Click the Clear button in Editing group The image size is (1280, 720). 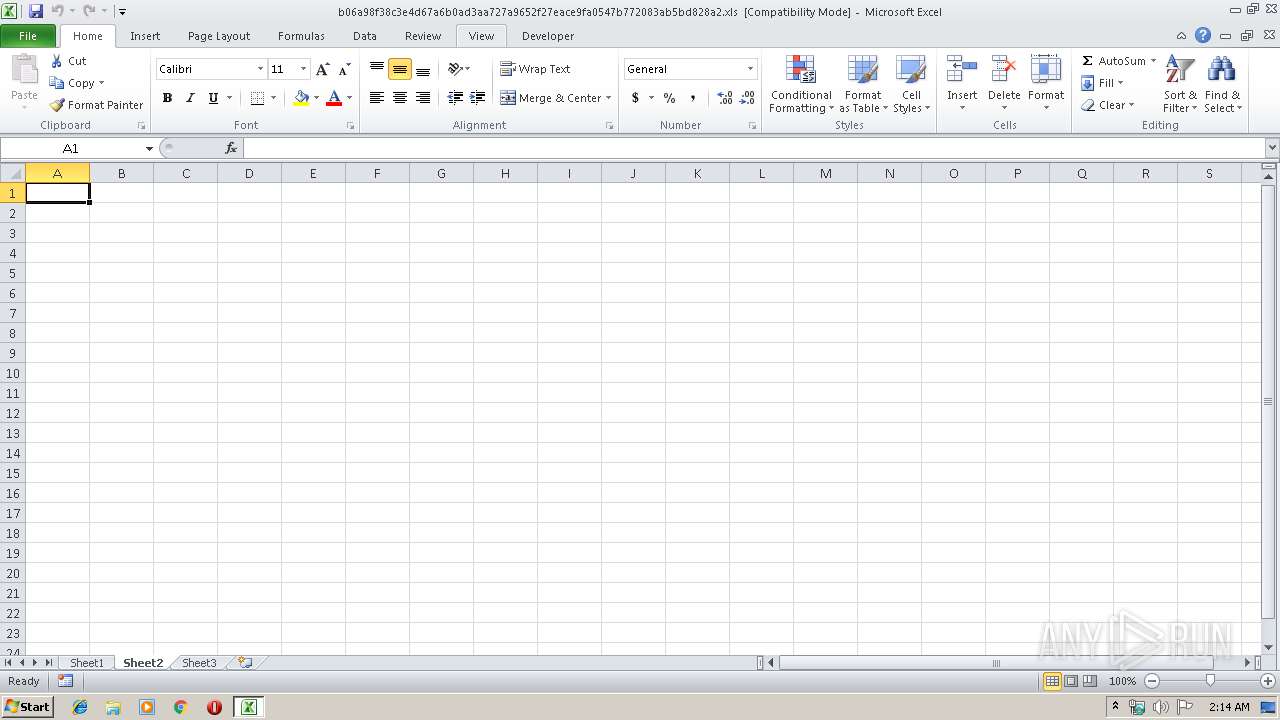[x=1107, y=105]
